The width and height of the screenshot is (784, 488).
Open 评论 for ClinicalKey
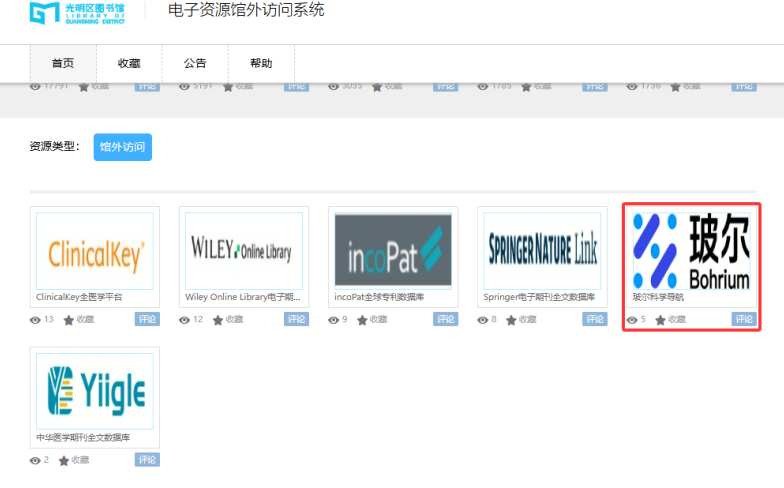[147, 319]
